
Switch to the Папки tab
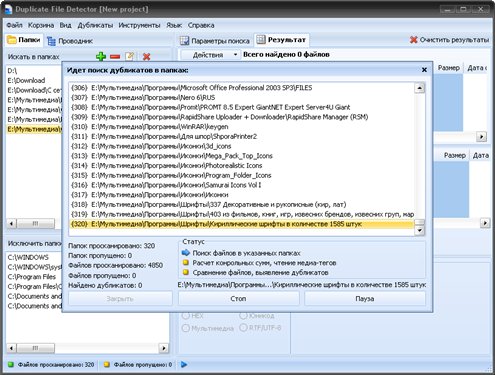(24, 40)
